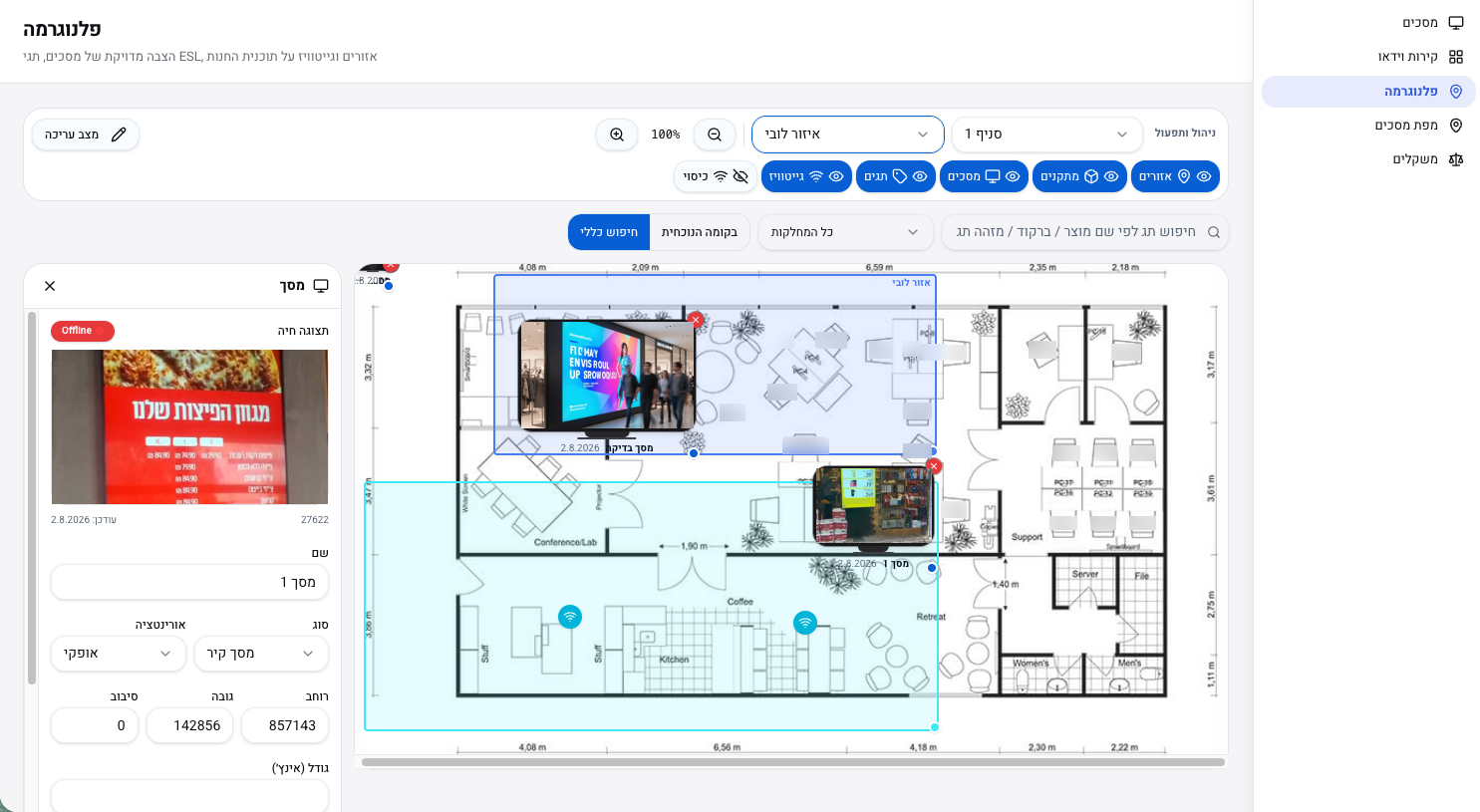Open the כל המחלקות department dropdown
The width and height of the screenshot is (1480, 812).
[845, 232]
